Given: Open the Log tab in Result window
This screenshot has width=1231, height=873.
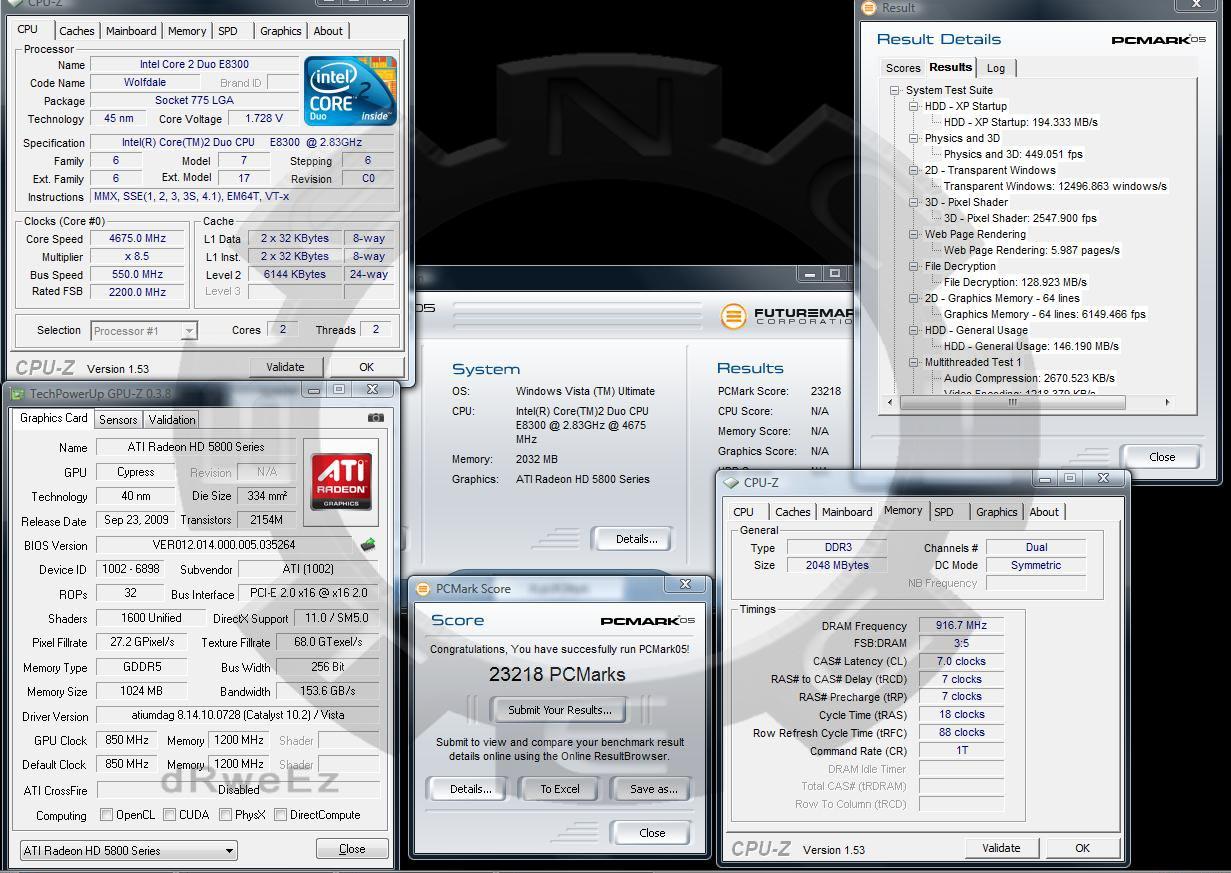Looking at the screenshot, I should click(996, 68).
